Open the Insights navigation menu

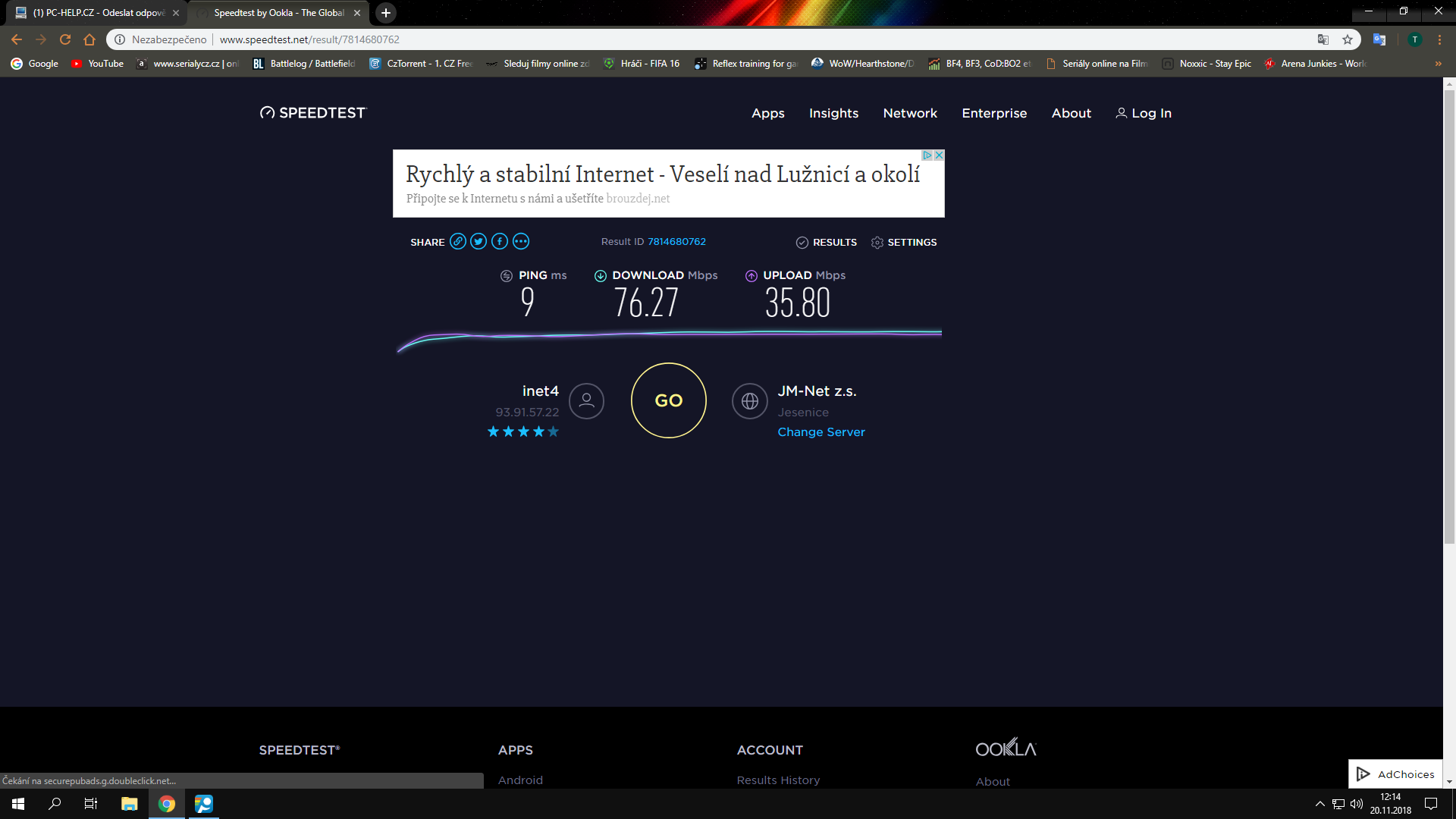pyautogui.click(x=833, y=113)
